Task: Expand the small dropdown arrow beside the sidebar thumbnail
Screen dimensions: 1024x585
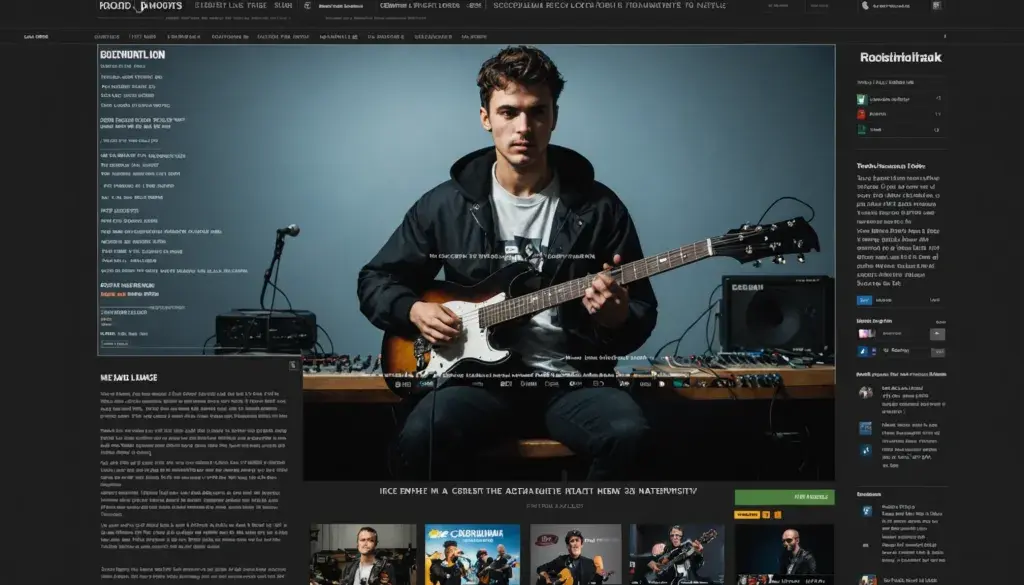Action: tap(938, 334)
